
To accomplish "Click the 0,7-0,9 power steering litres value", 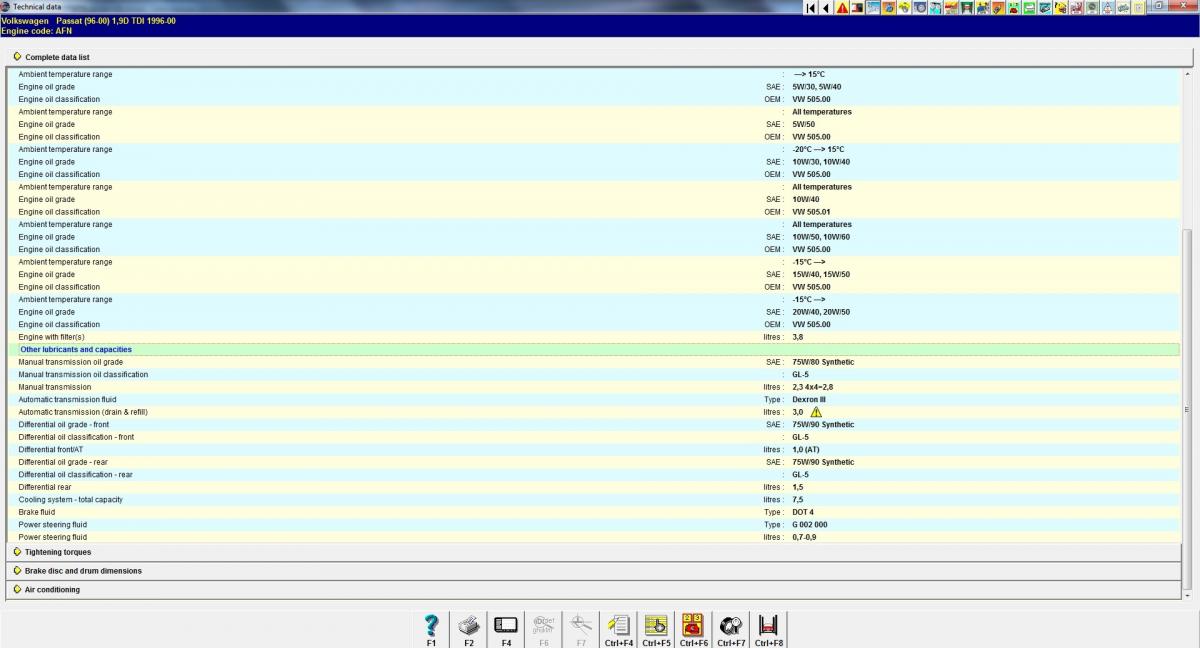I will [x=805, y=537].
